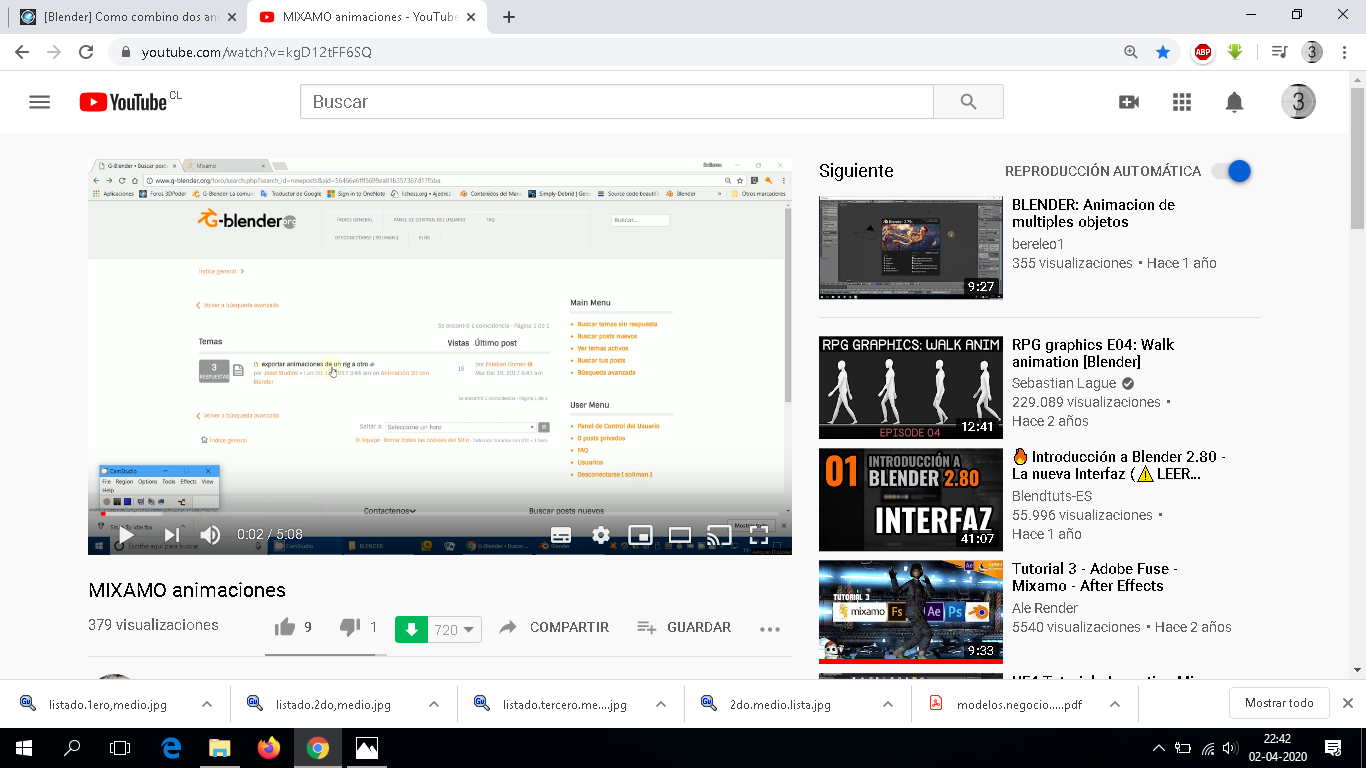Mute the video volume

click(210, 535)
